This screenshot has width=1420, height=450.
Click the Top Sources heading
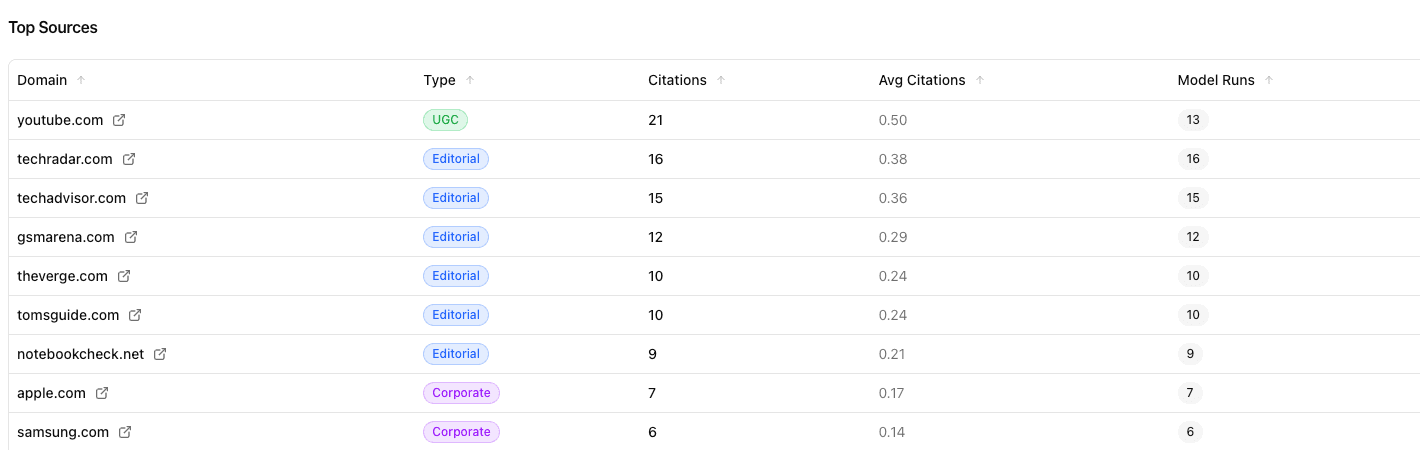click(53, 28)
